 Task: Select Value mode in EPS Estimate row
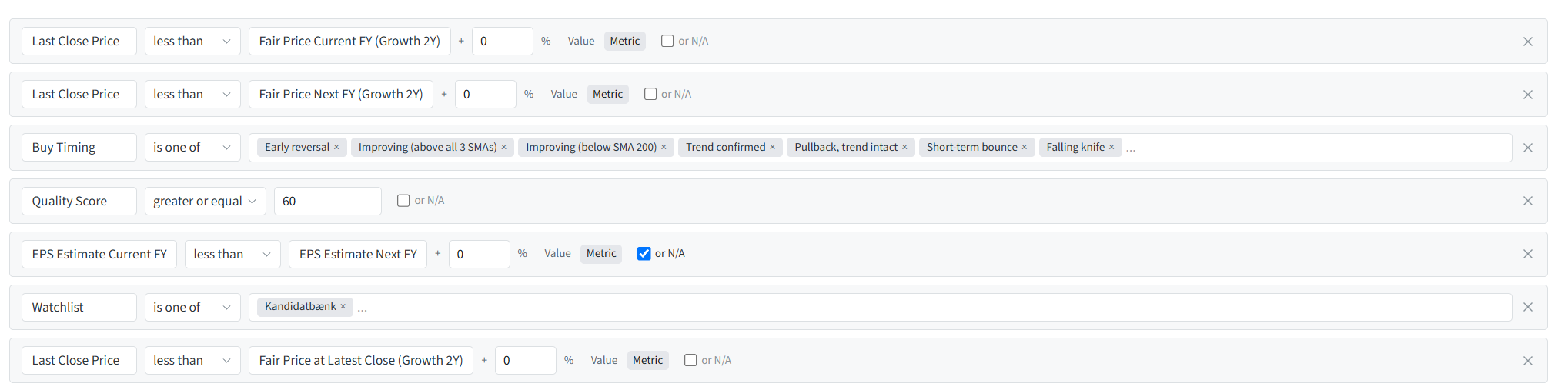(557, 254)
